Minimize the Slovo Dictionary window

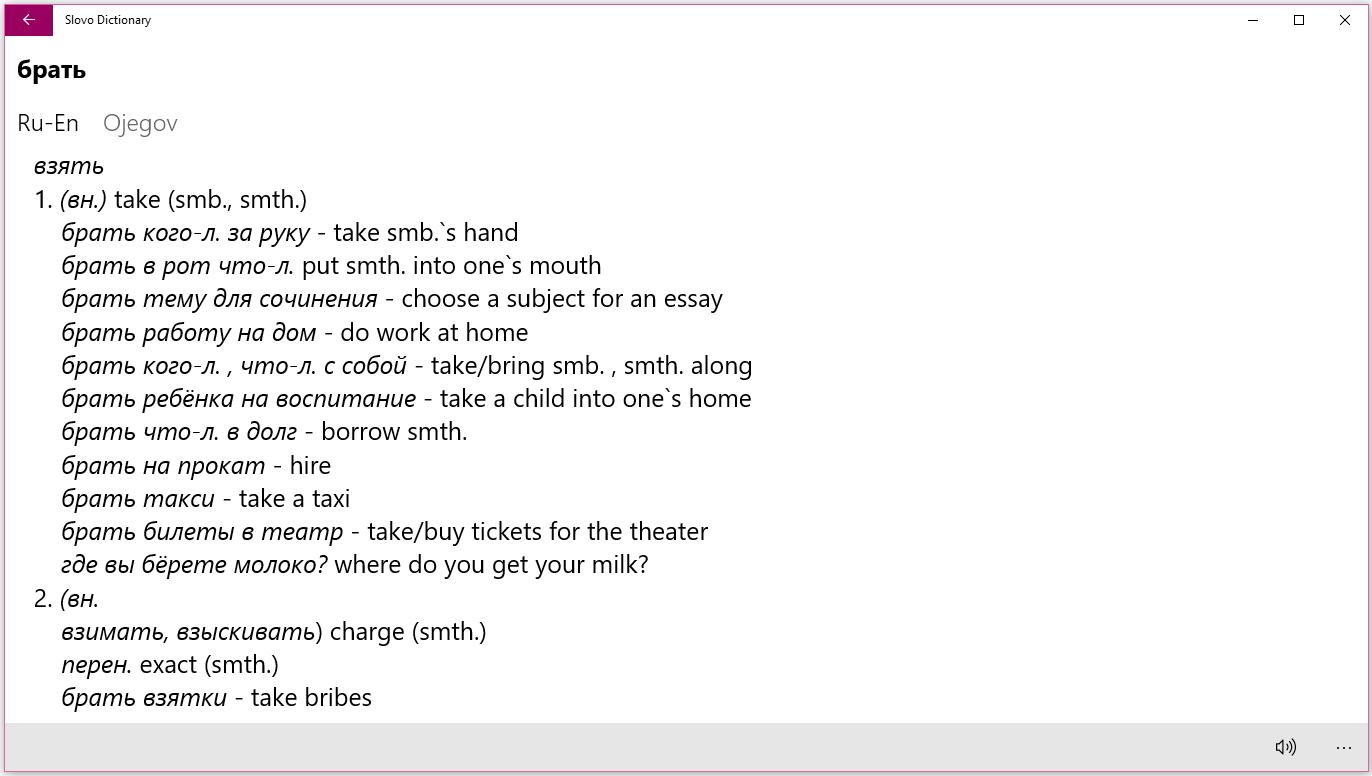(x=1253, y=20)
